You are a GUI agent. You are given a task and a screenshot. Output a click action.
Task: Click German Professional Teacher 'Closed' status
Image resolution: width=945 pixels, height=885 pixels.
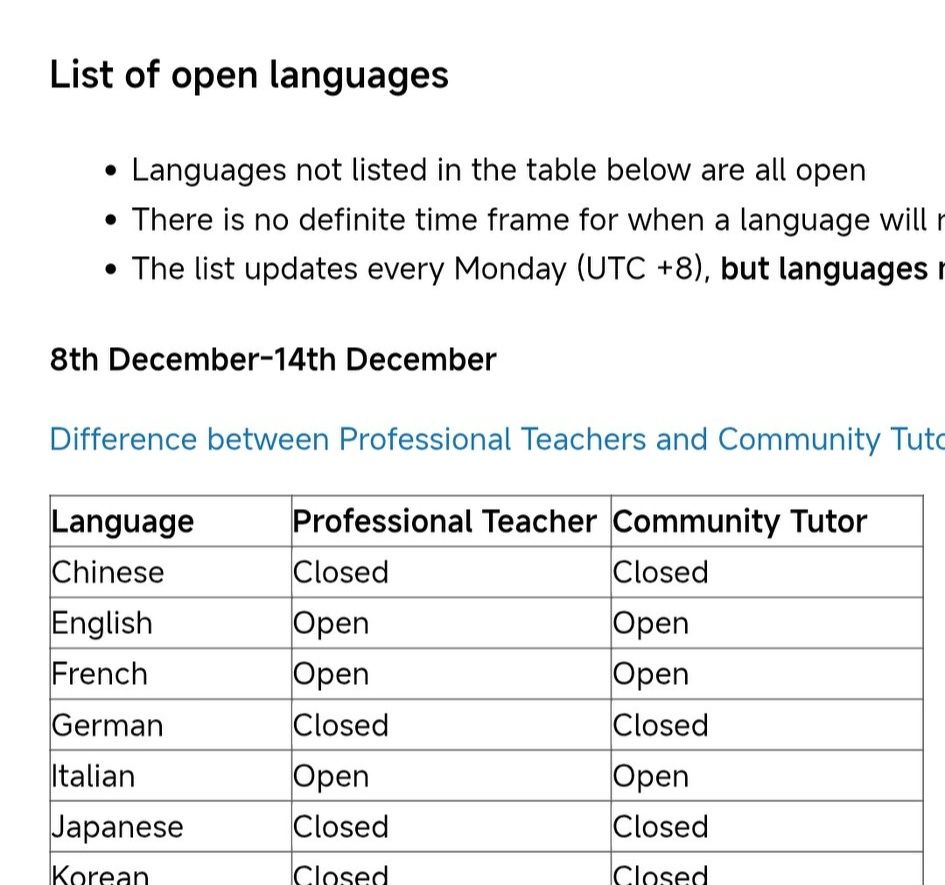[x=341, y=725]
